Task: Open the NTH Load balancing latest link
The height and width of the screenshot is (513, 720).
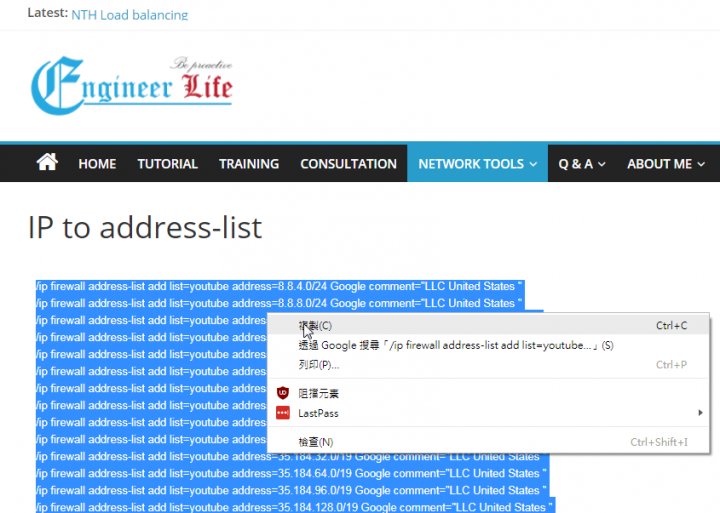Action: 129,15
